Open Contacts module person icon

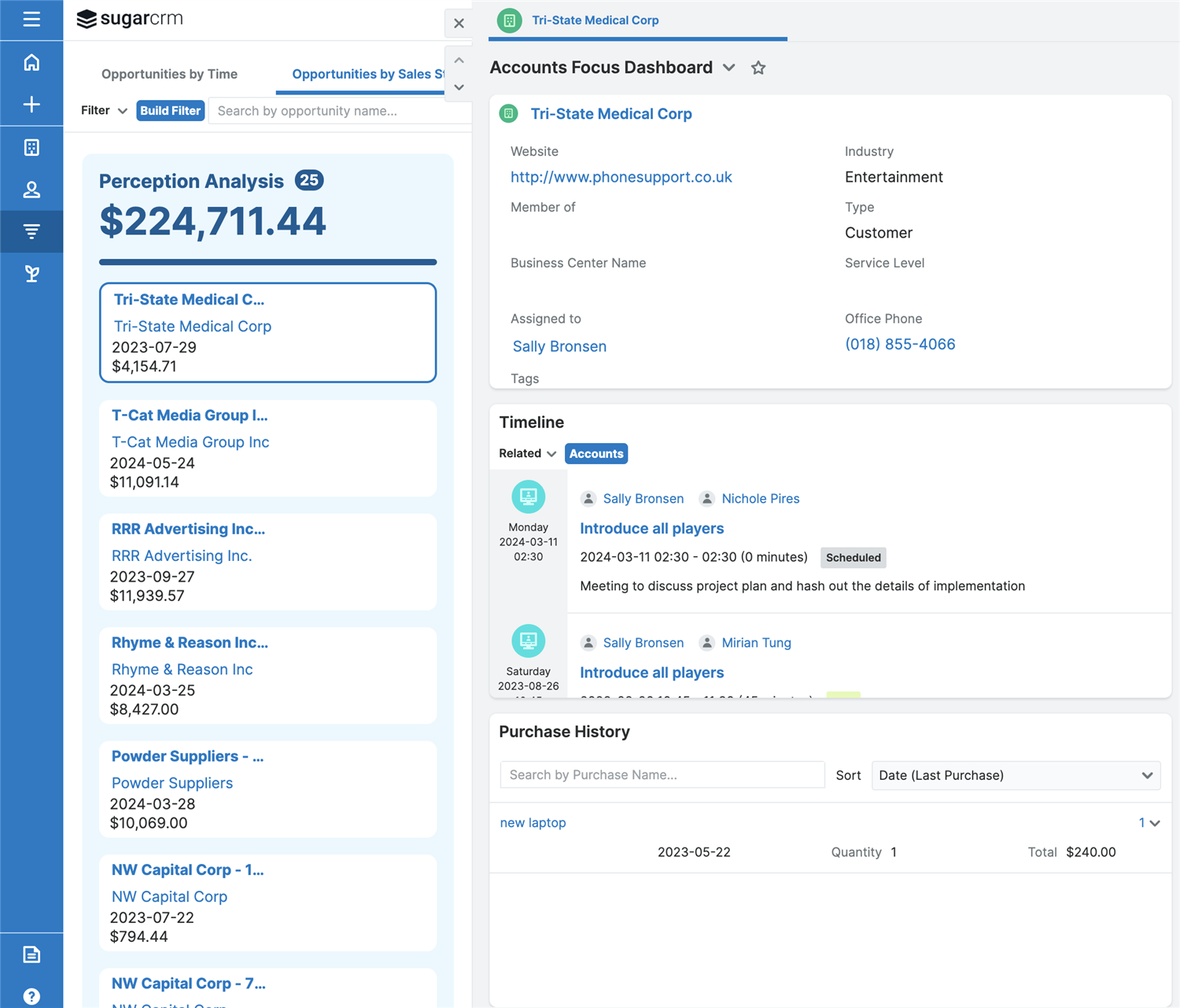[31, 190]
